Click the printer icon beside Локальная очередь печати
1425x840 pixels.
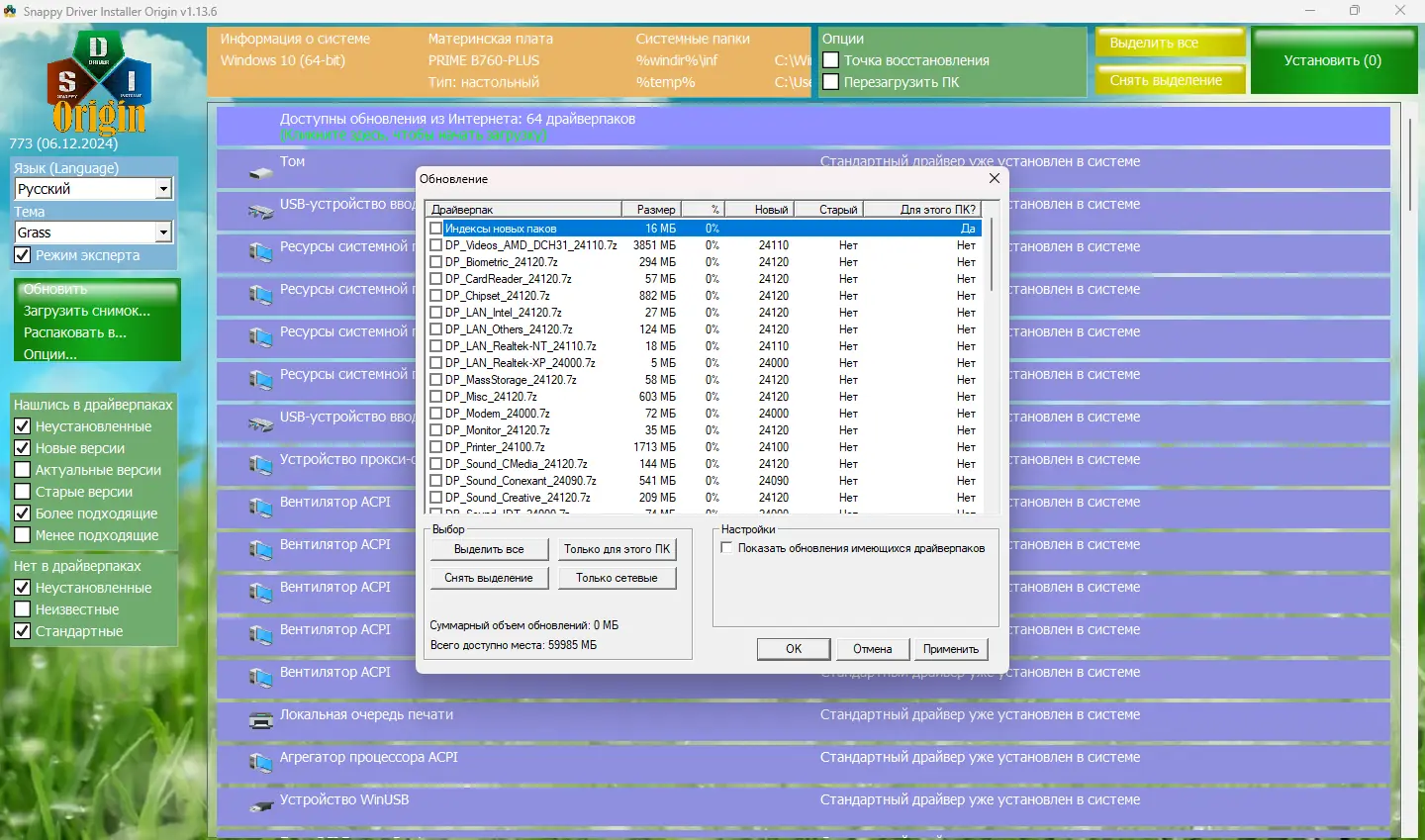click(x=261, y=720)
